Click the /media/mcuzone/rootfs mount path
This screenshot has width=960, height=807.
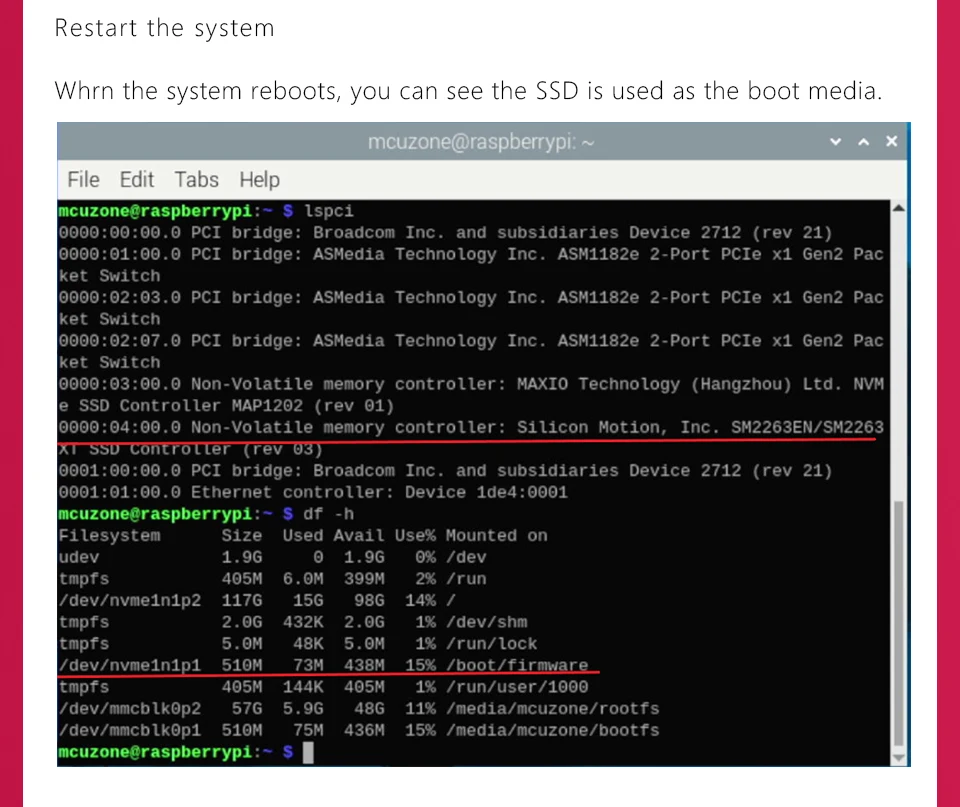pos(553,708)
